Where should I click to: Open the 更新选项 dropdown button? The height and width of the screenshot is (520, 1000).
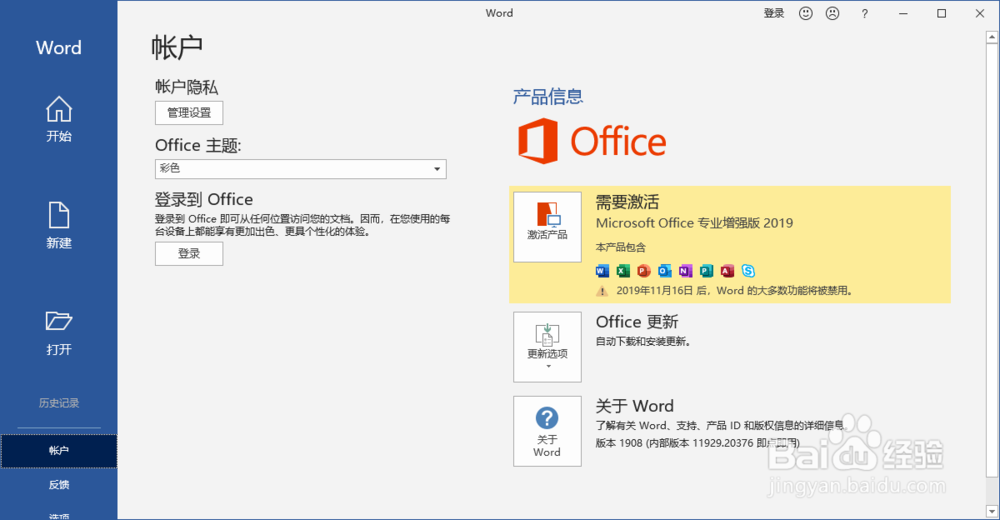(x=547, y=347)
